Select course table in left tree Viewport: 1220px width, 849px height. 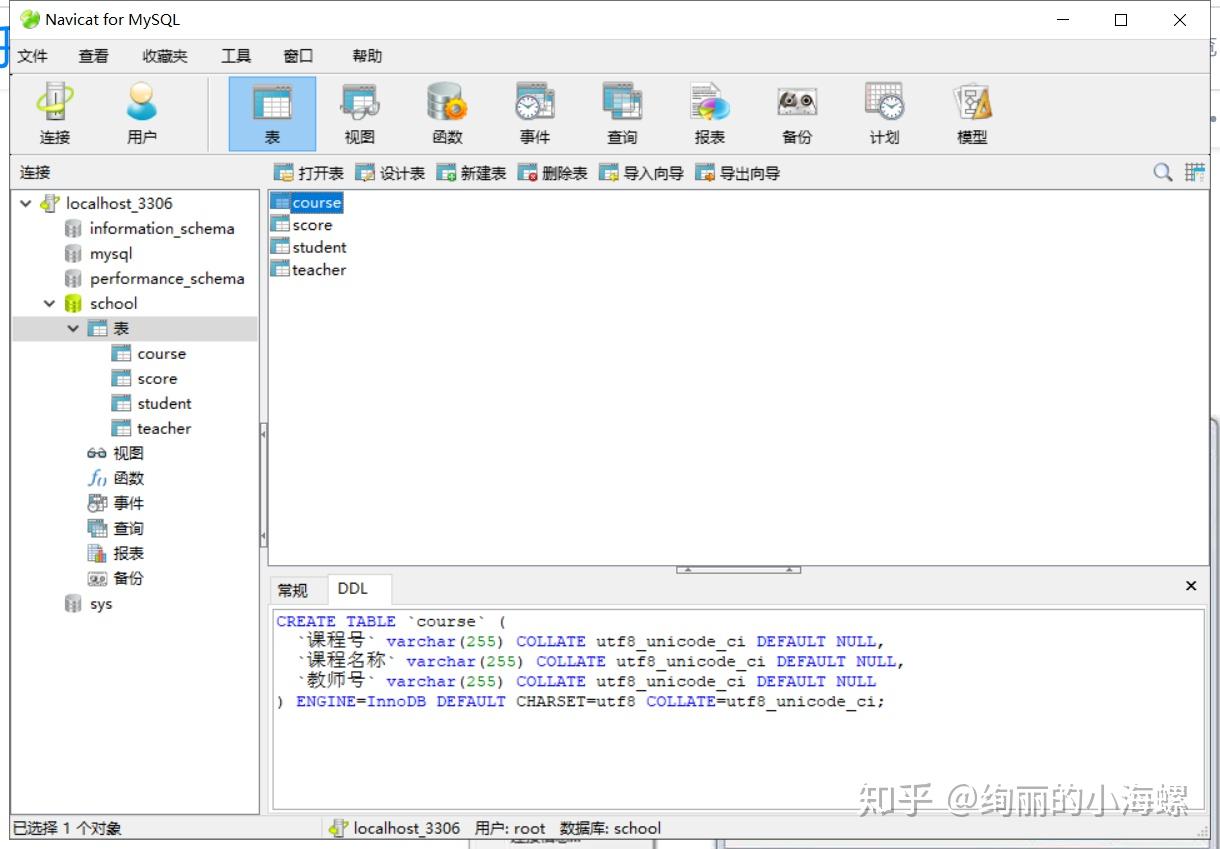click(161, 353)
